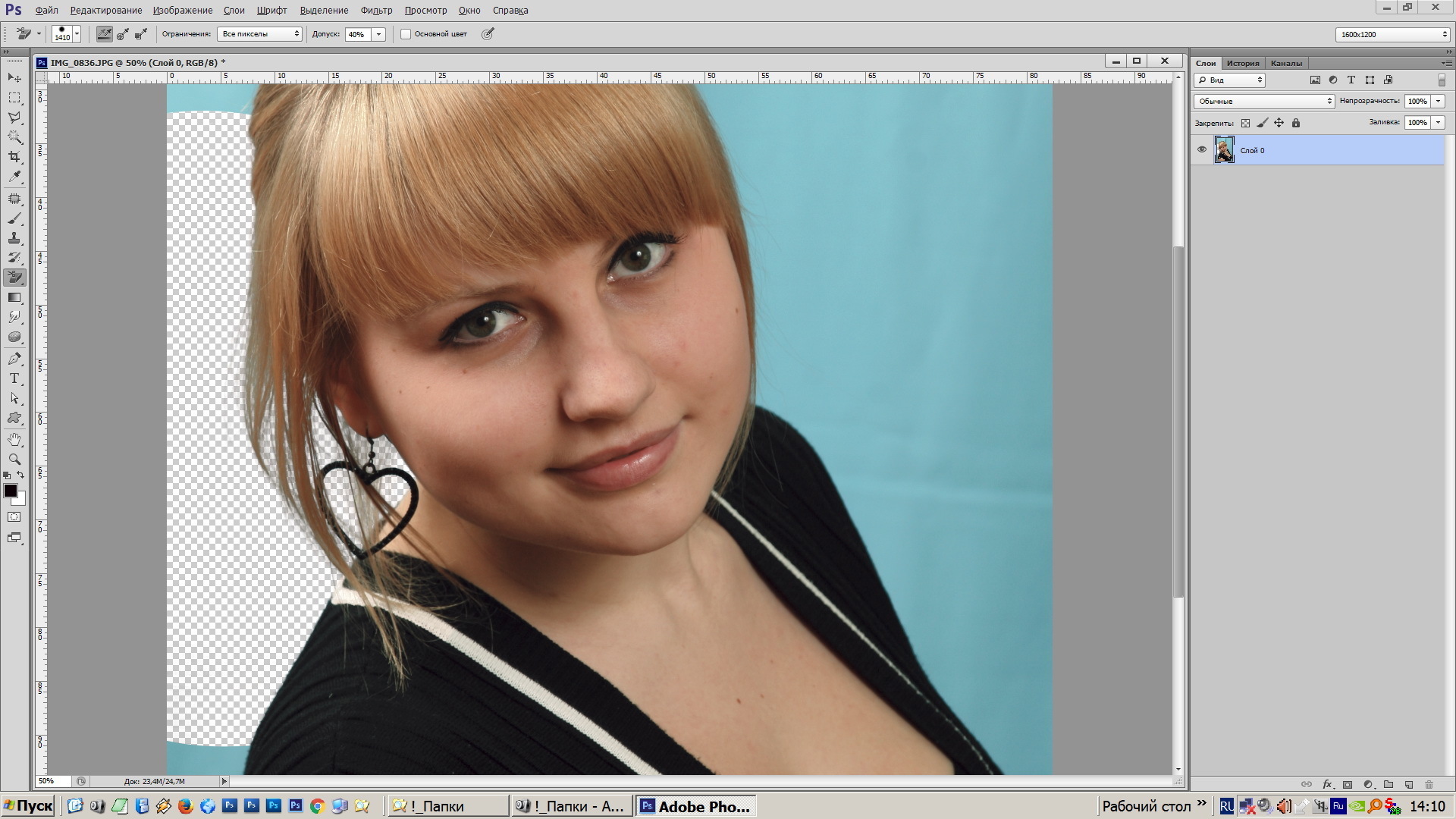Select the Hand tool
1456x819 pixels.
tap(14, 439)
